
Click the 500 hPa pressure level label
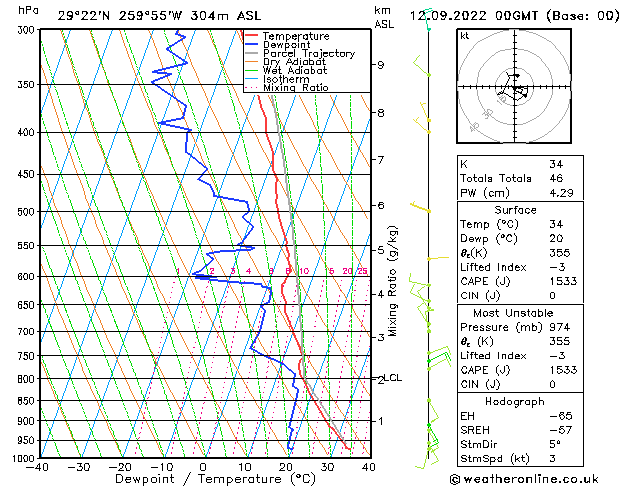click(x=27, y=212)
